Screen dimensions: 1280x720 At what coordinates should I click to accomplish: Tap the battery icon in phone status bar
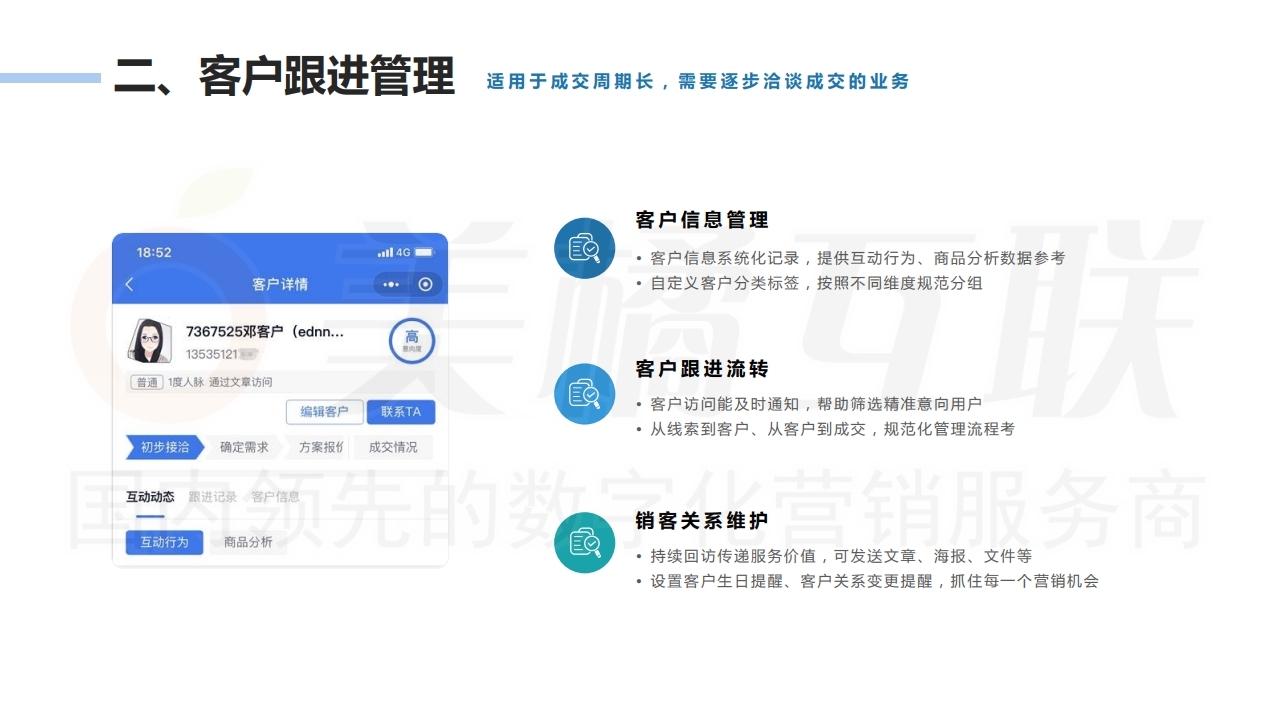(424, 252)
